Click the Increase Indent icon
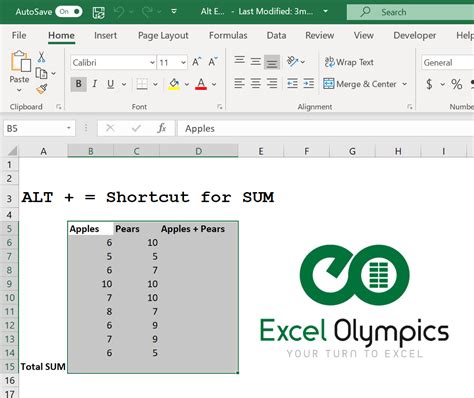 pyautogui.click(x=309, y=83)
